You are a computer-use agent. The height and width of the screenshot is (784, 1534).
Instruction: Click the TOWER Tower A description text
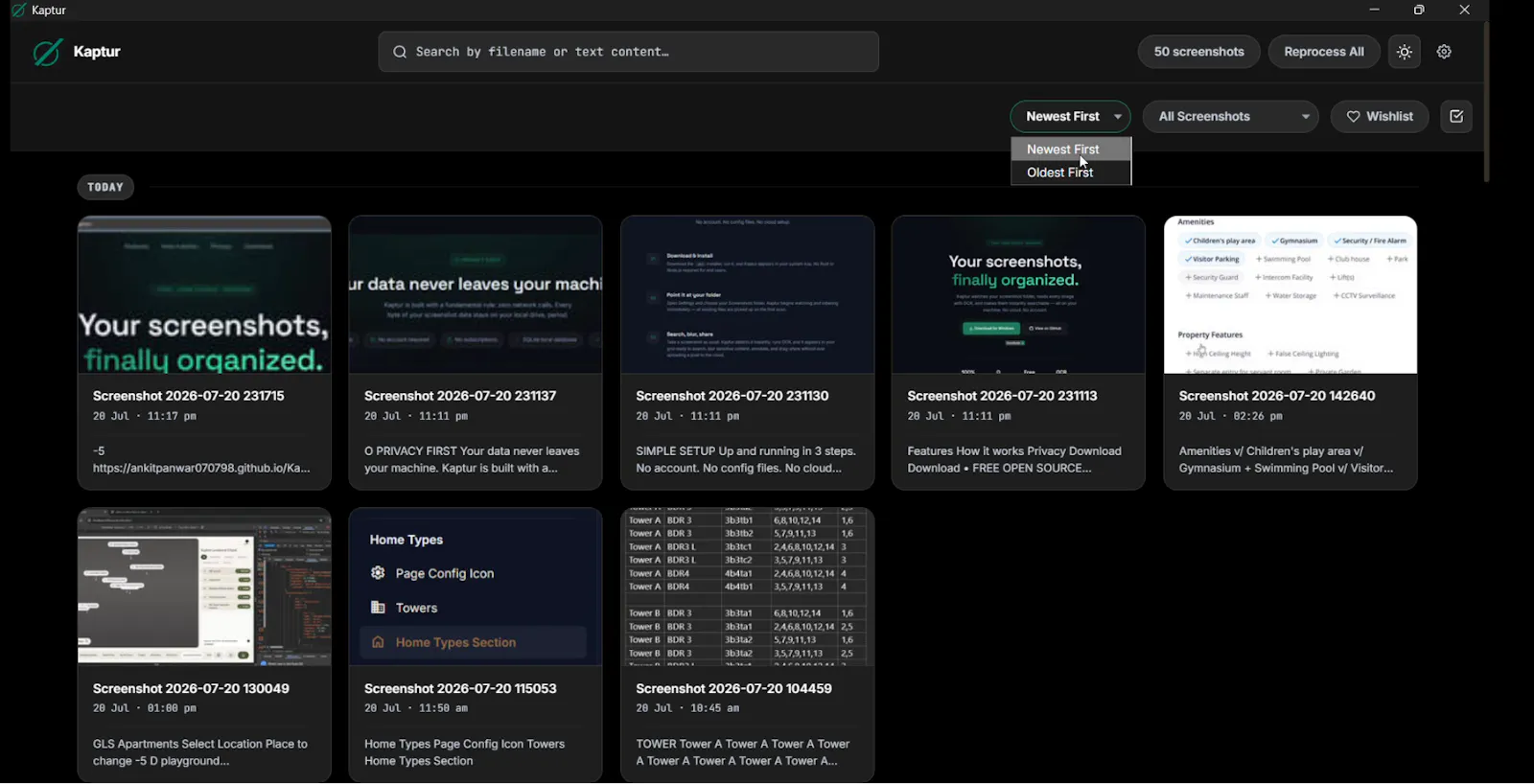(743, 752)
